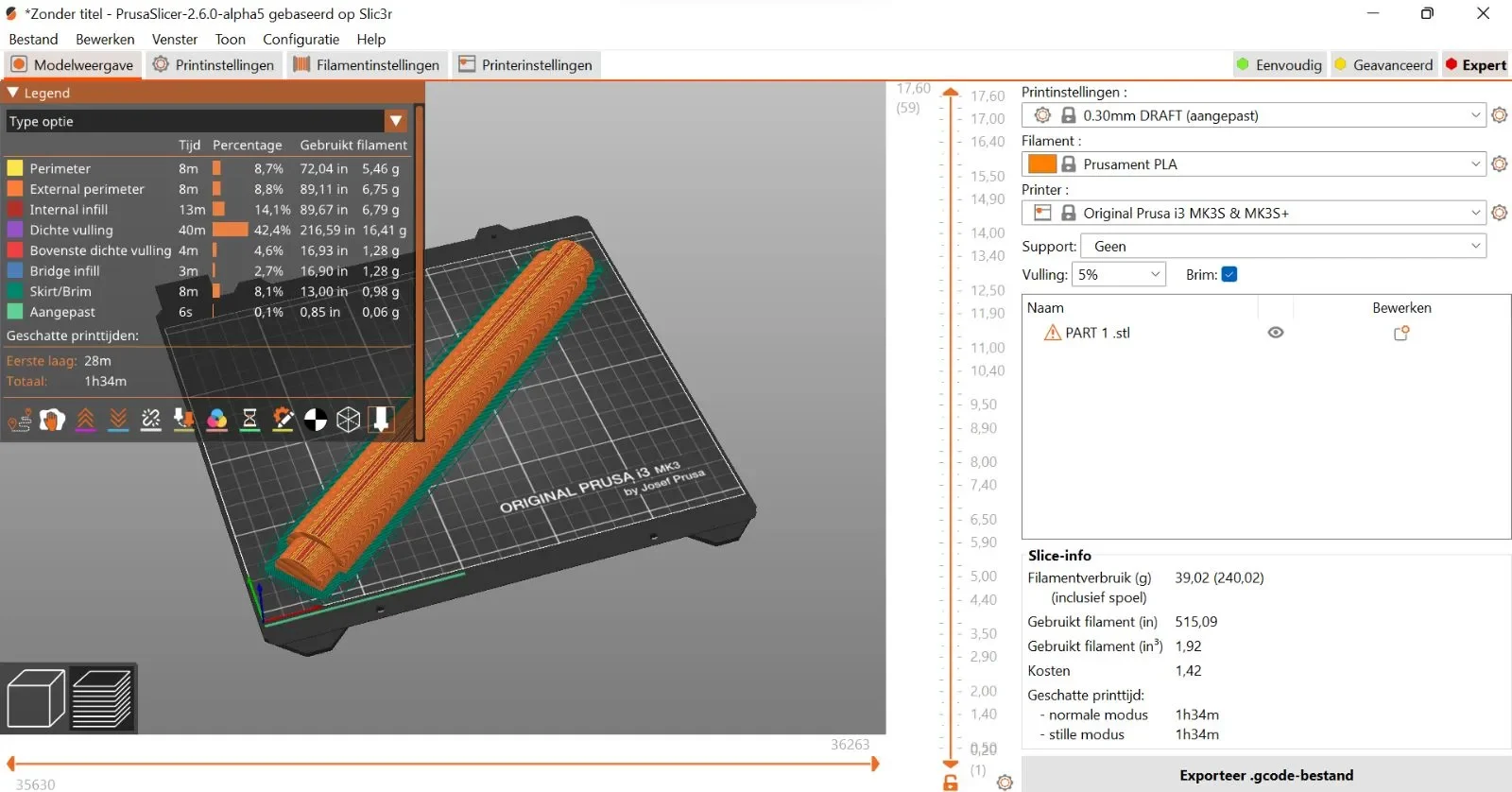Open Vulling infill percentage dropdown
This screenshot has height=792, width=1512.
[1119, 274]
